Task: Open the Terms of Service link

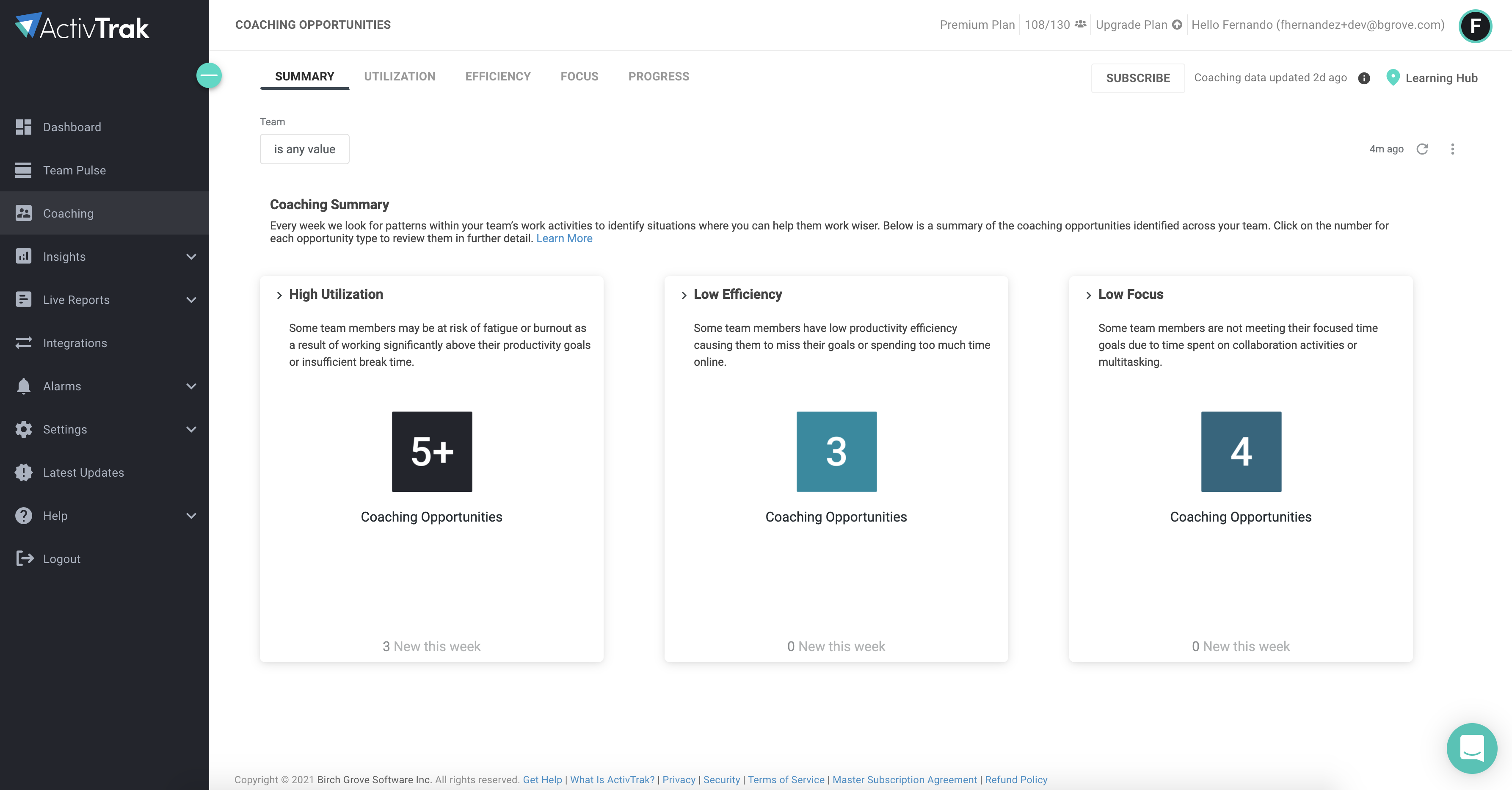Action: pyautogui.click(x=786, y=779)
